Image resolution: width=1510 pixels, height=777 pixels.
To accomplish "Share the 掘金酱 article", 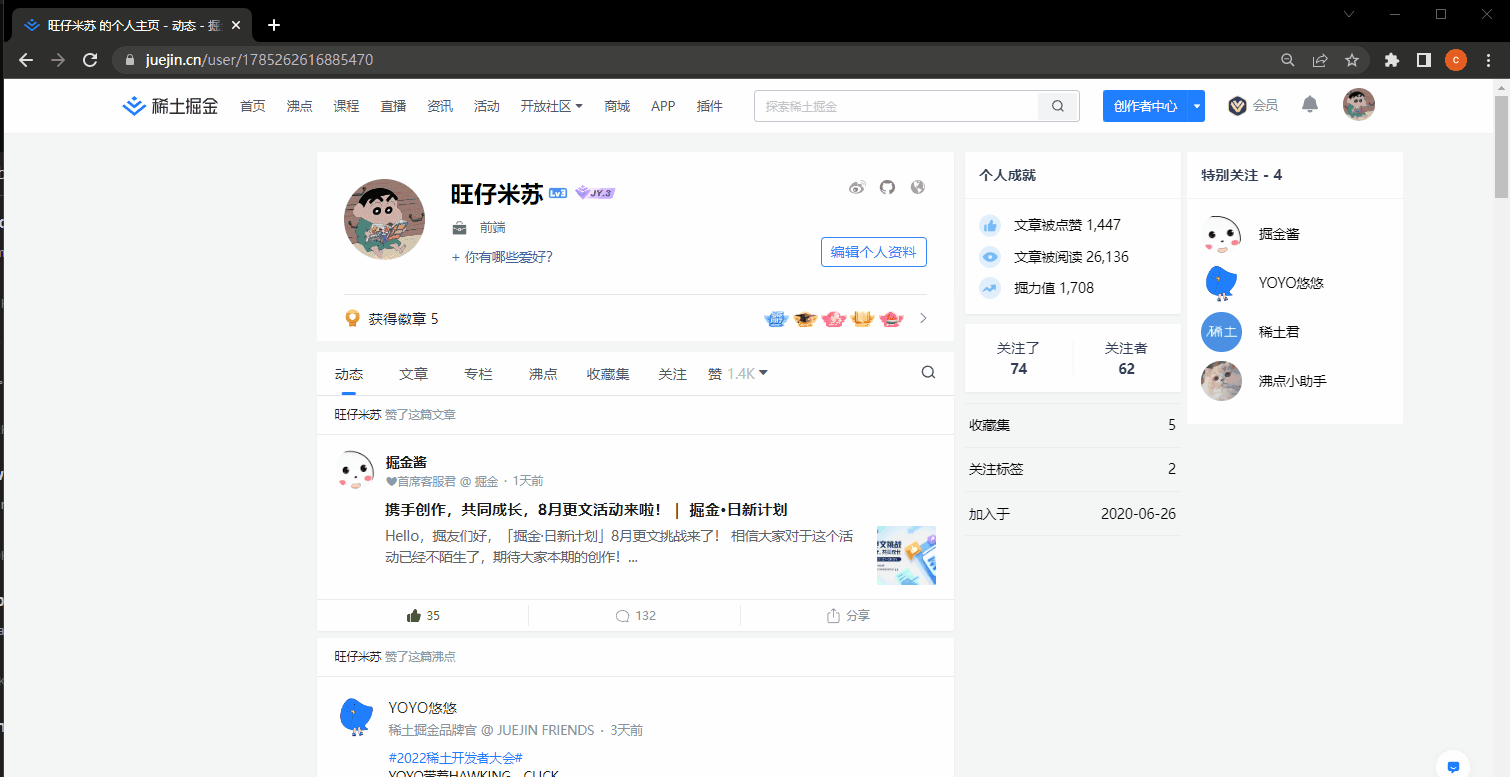I will click(x=848, y=615).
